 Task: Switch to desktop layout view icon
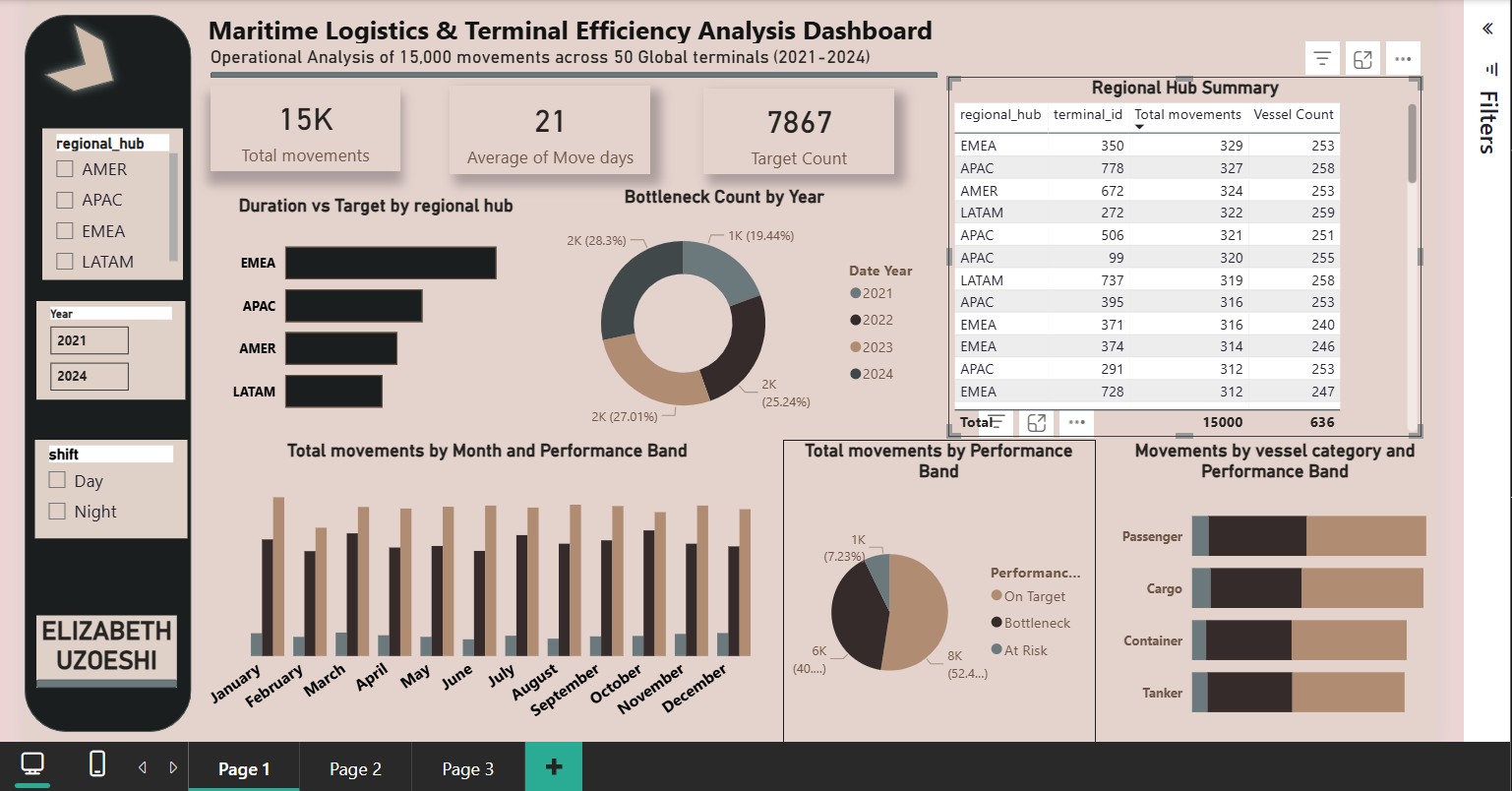click(x=32, y=764)
